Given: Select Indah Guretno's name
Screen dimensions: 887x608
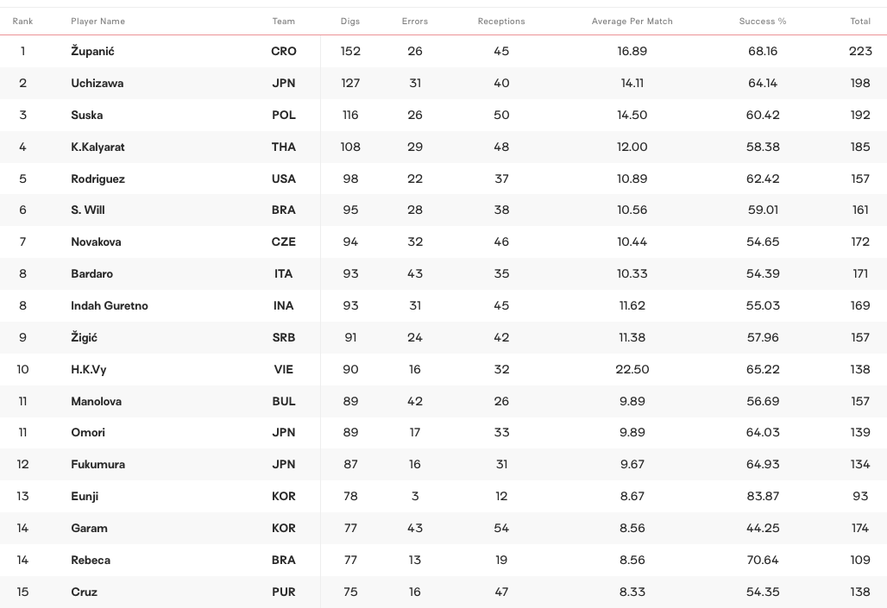Looking at the screenshot, I should (109, 306).
